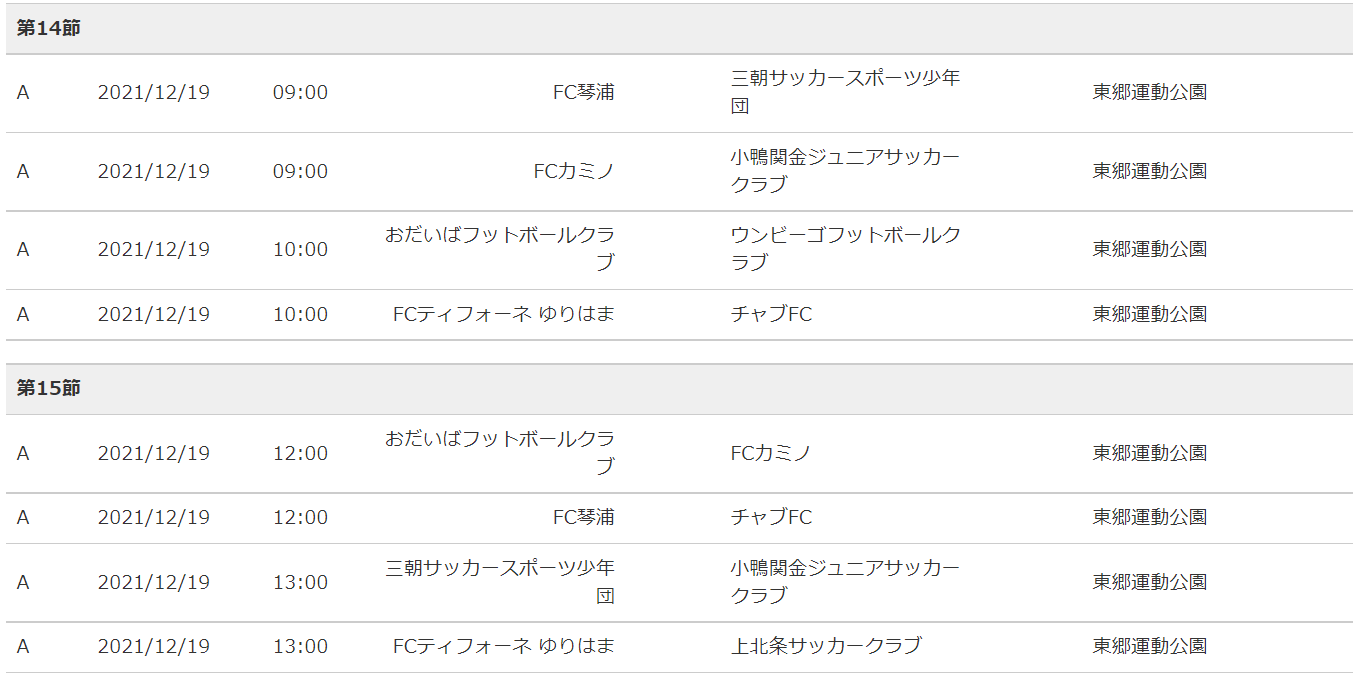Select おだいばフットボールクラブ in the 10:00 match
This screenshot has height=677, width=1359.
pos(500,249)
